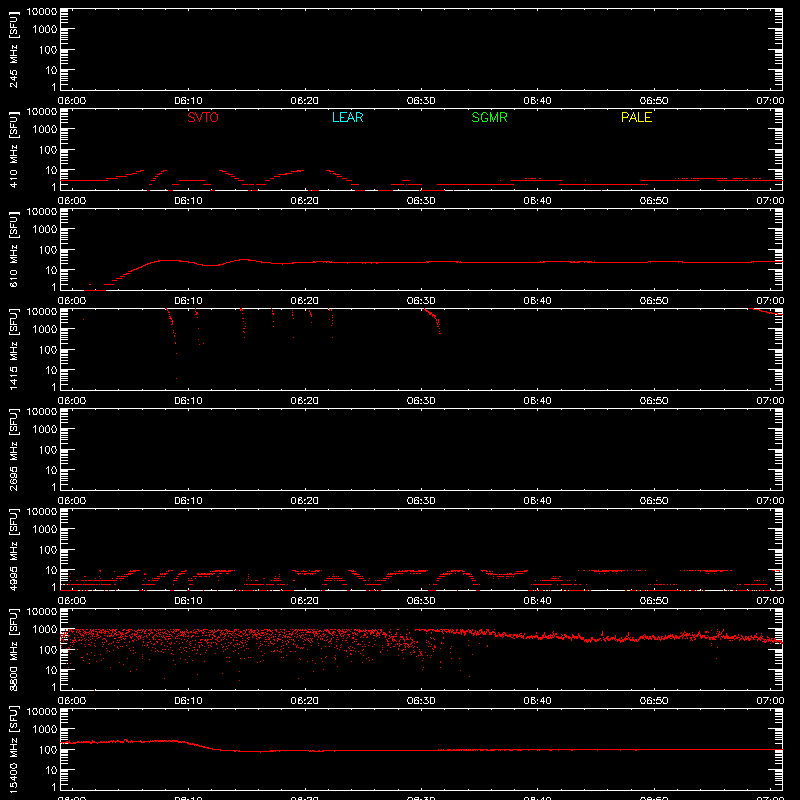Select the 610 MHz [SFU] axis title

click(13, 250)
